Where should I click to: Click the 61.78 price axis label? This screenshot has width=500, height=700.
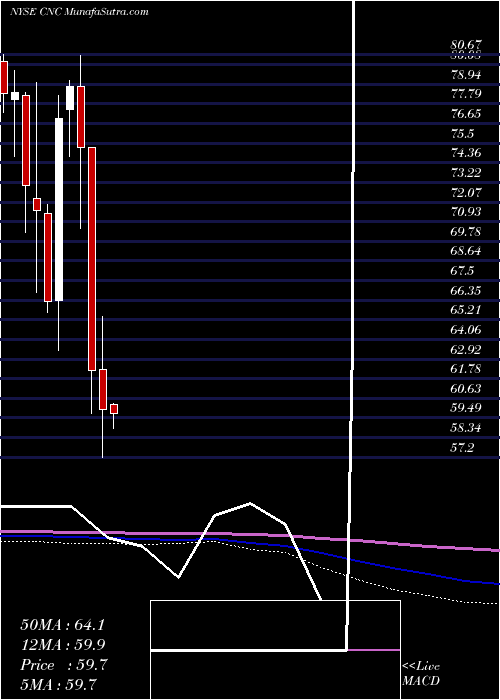click(466, 369)
